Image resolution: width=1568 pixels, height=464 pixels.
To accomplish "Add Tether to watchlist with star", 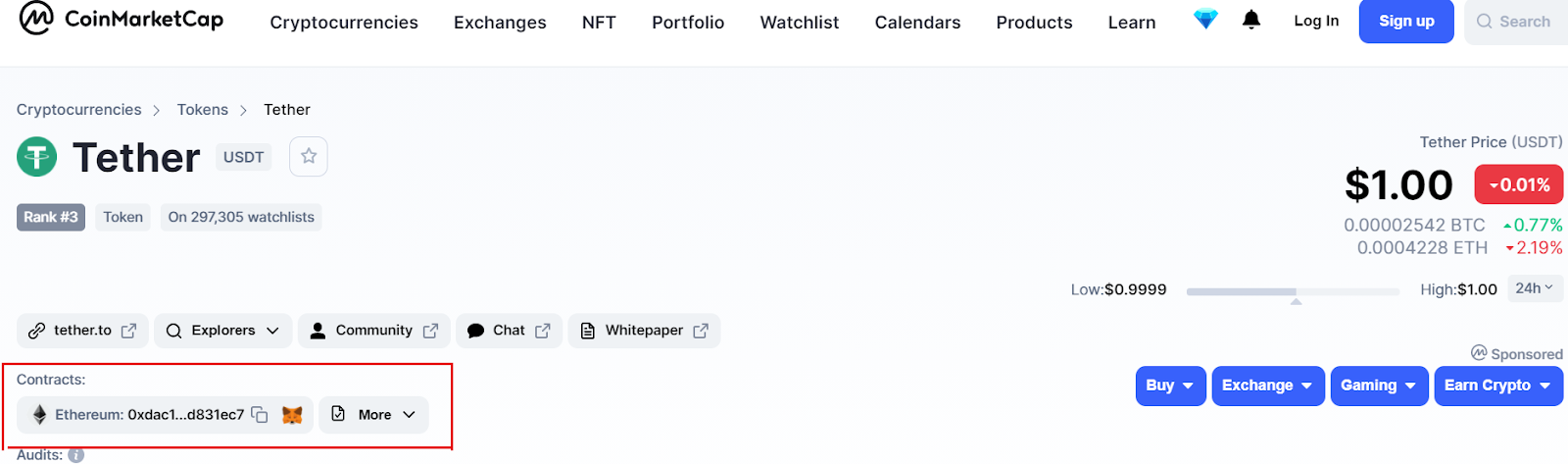I will tap(309, 156).
